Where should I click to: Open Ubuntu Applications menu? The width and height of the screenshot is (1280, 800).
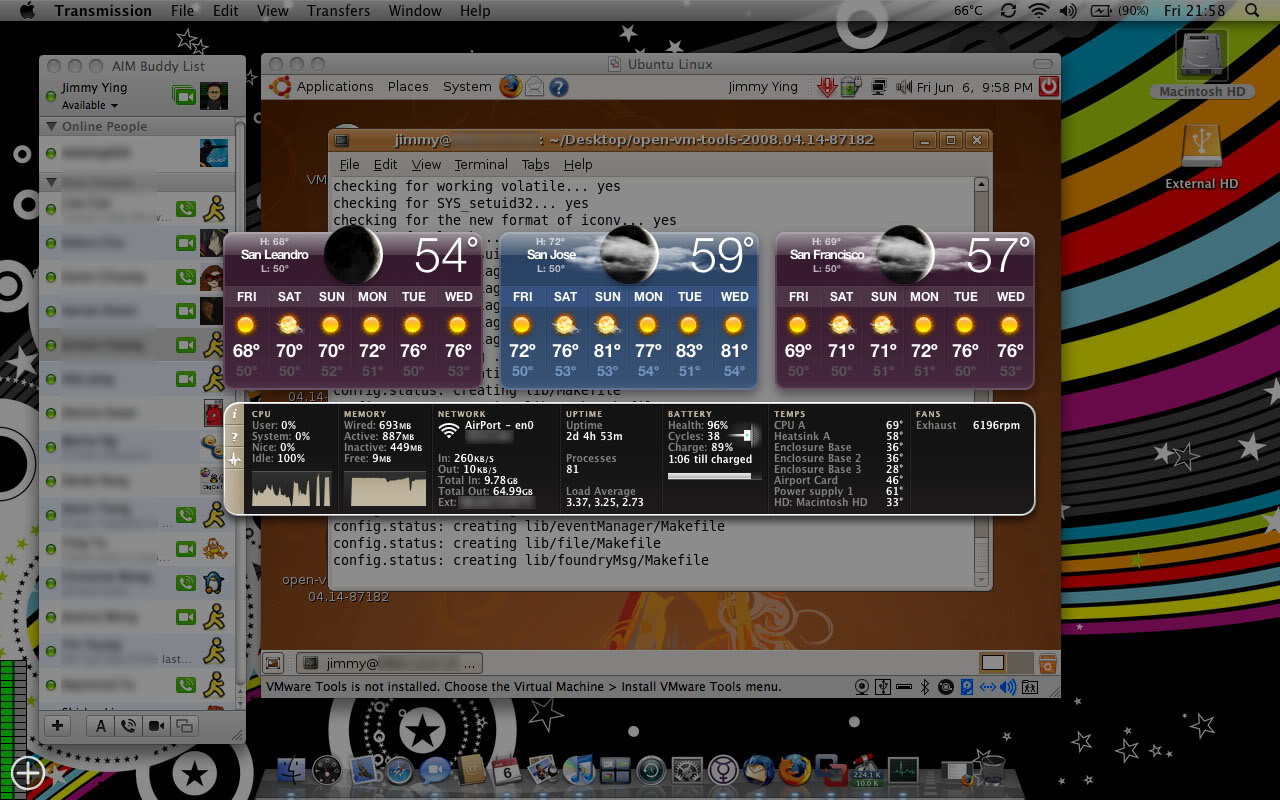pyautogui.click(x=335, y=87)
